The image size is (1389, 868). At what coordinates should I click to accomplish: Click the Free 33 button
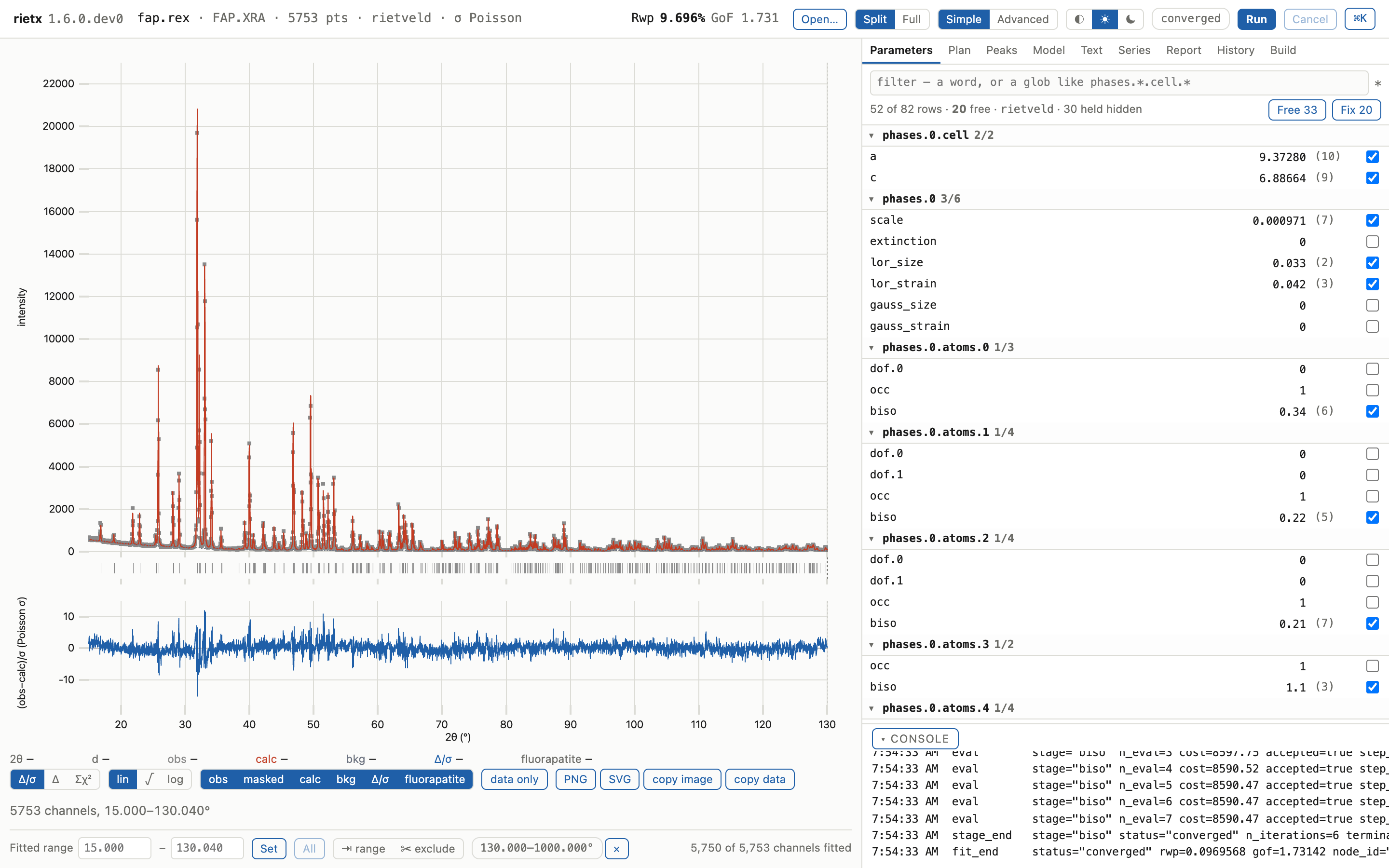coord(1296,109)
